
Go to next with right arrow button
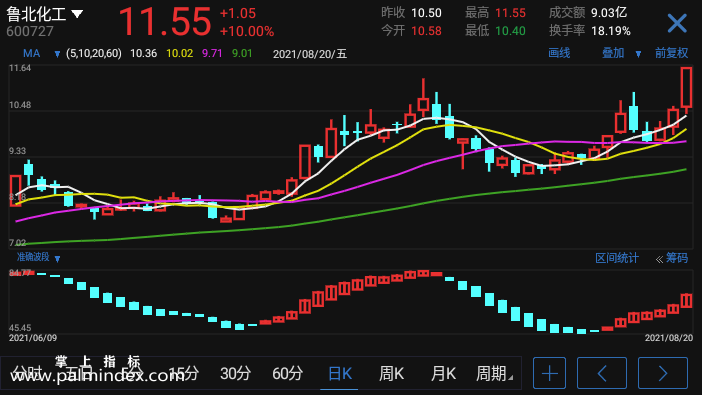coord(663,373)
